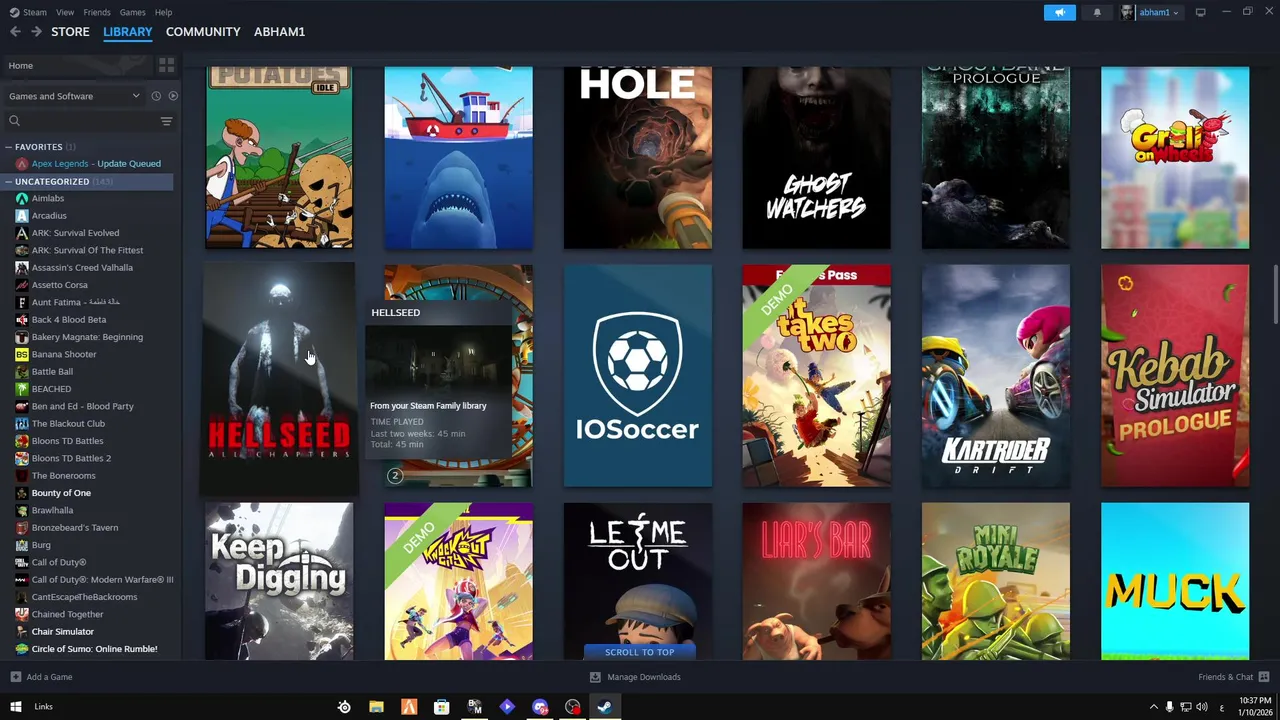Open the ABHAM1 profile tab
Image resolution: width=1280 pixels, height=720 pixels.
[x=279, y=32]
